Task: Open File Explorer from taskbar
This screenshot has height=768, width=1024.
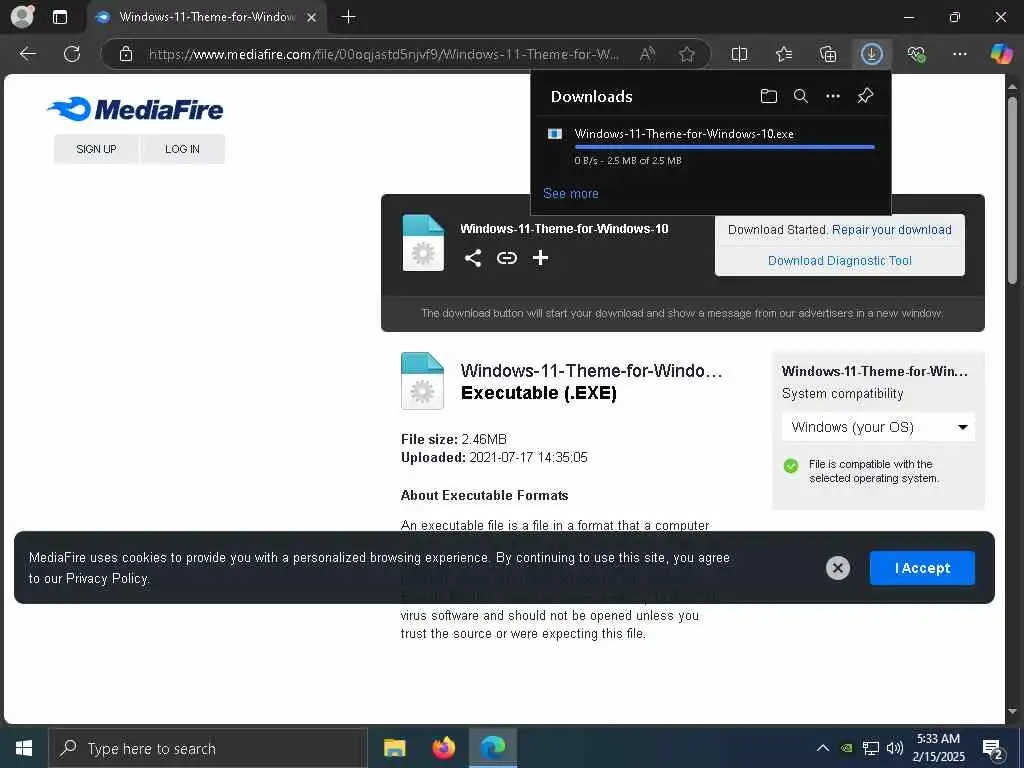Action: [394, 748]
